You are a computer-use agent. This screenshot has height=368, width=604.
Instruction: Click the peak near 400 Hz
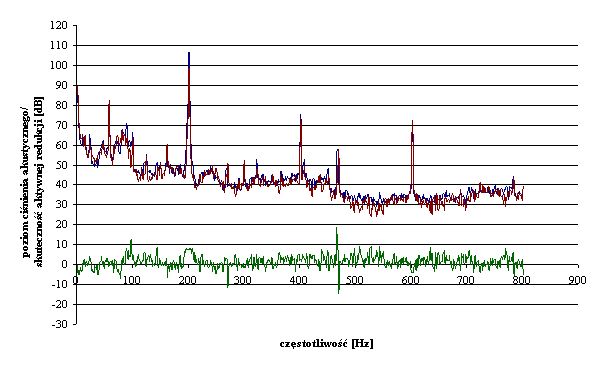(x=300, y=116)
